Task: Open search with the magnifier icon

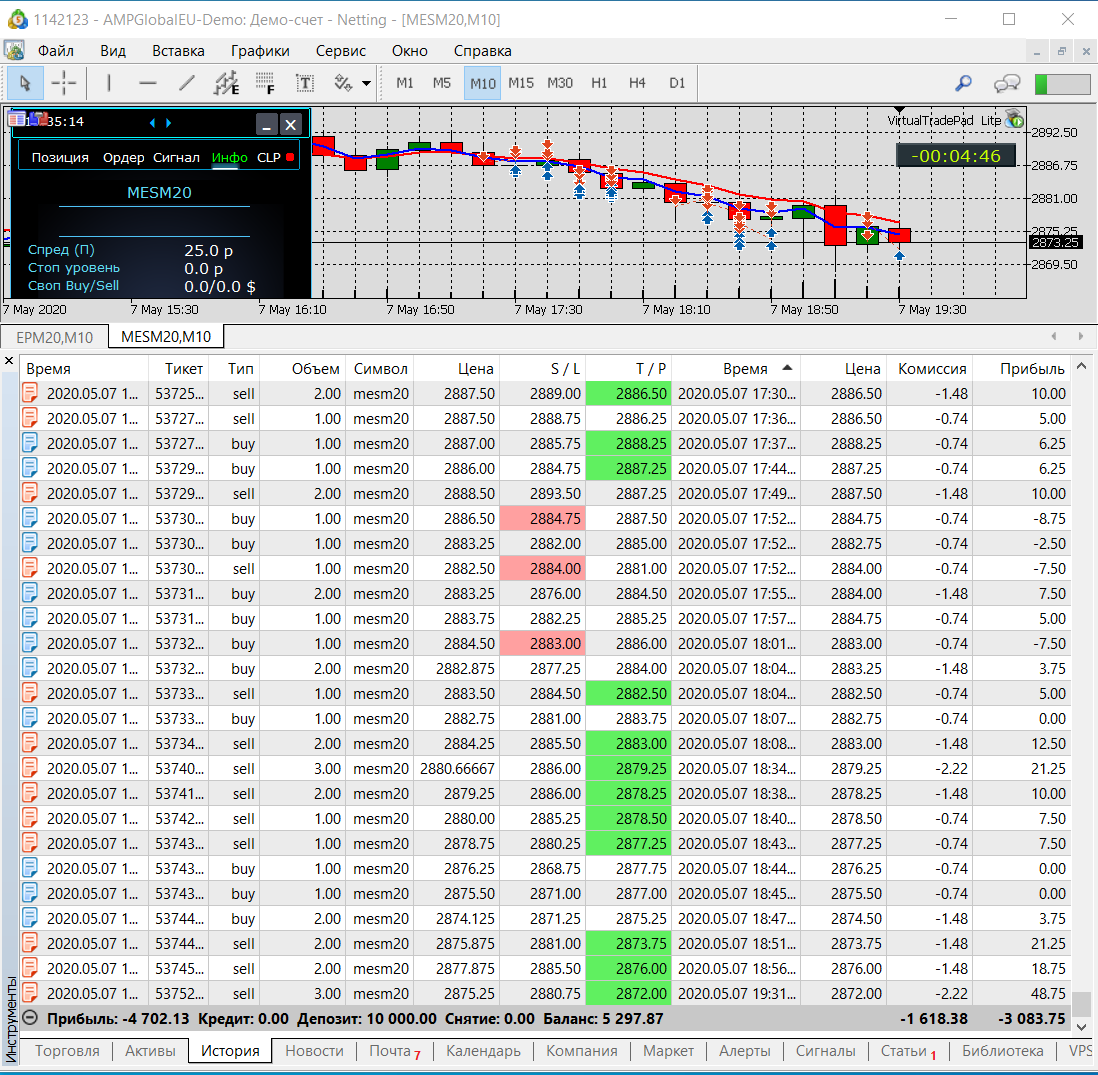Action: point(964,83)
